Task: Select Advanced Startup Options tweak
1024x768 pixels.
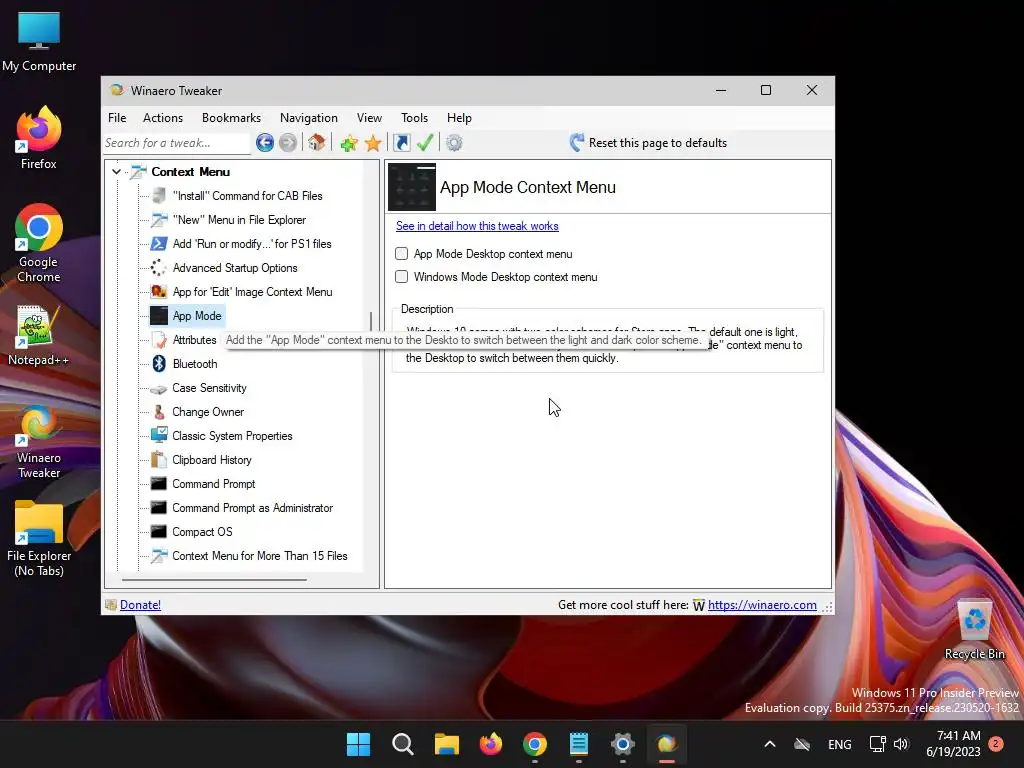Action: tap(234, 268)
